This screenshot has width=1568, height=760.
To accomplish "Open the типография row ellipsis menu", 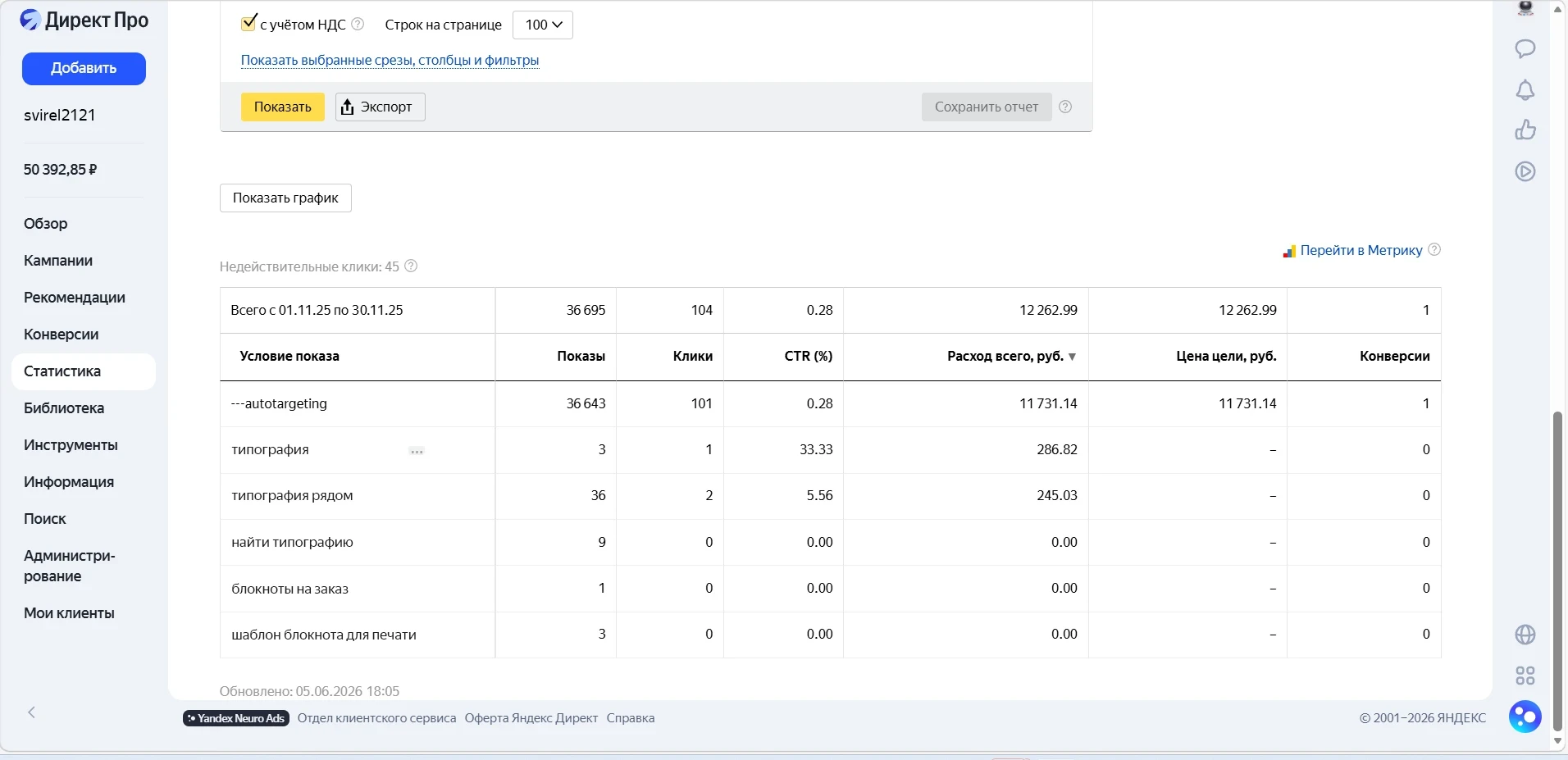I will [417, 451].
